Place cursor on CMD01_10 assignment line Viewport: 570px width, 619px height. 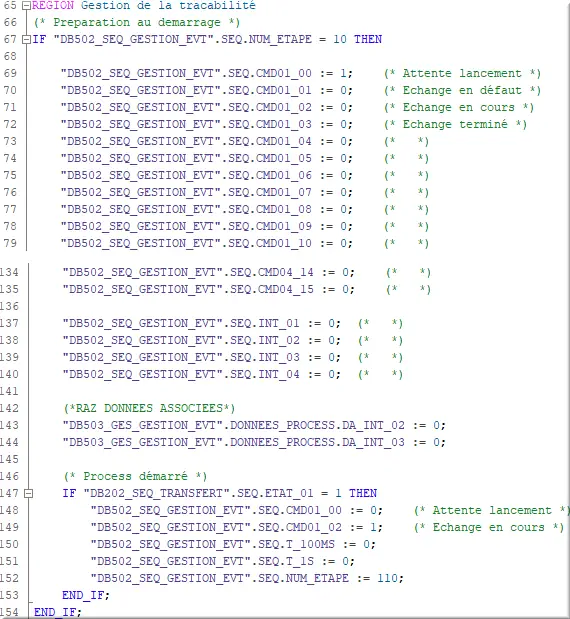[x=206, y=243]
